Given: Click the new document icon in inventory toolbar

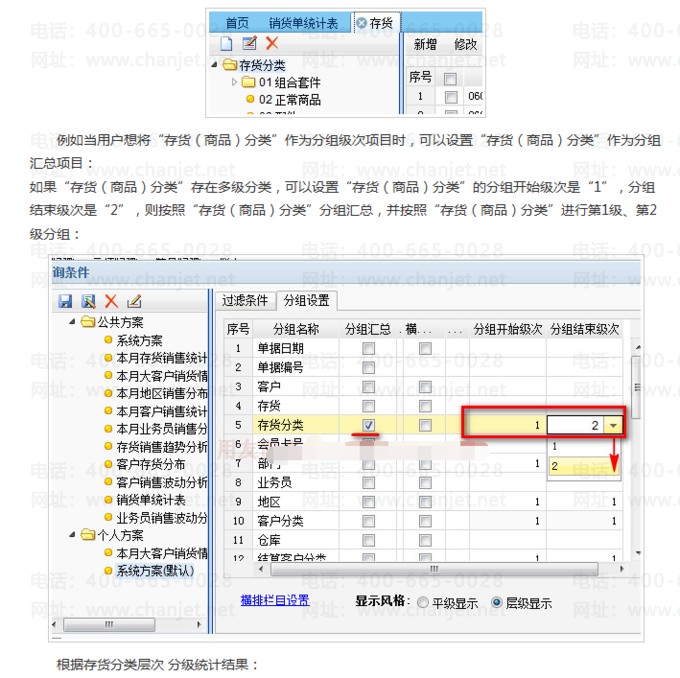Looking at the screenshot, I should [x=226, y=43].
